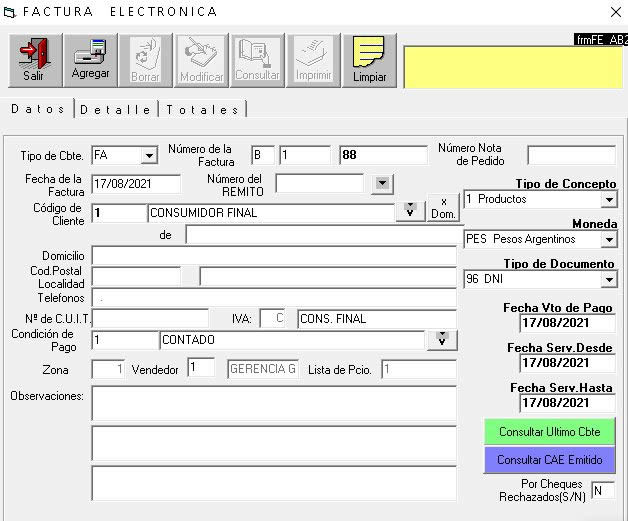628x521 pixels.
Task: Open the Tipo de Documento dropdown
Action: tap(608, 280)
